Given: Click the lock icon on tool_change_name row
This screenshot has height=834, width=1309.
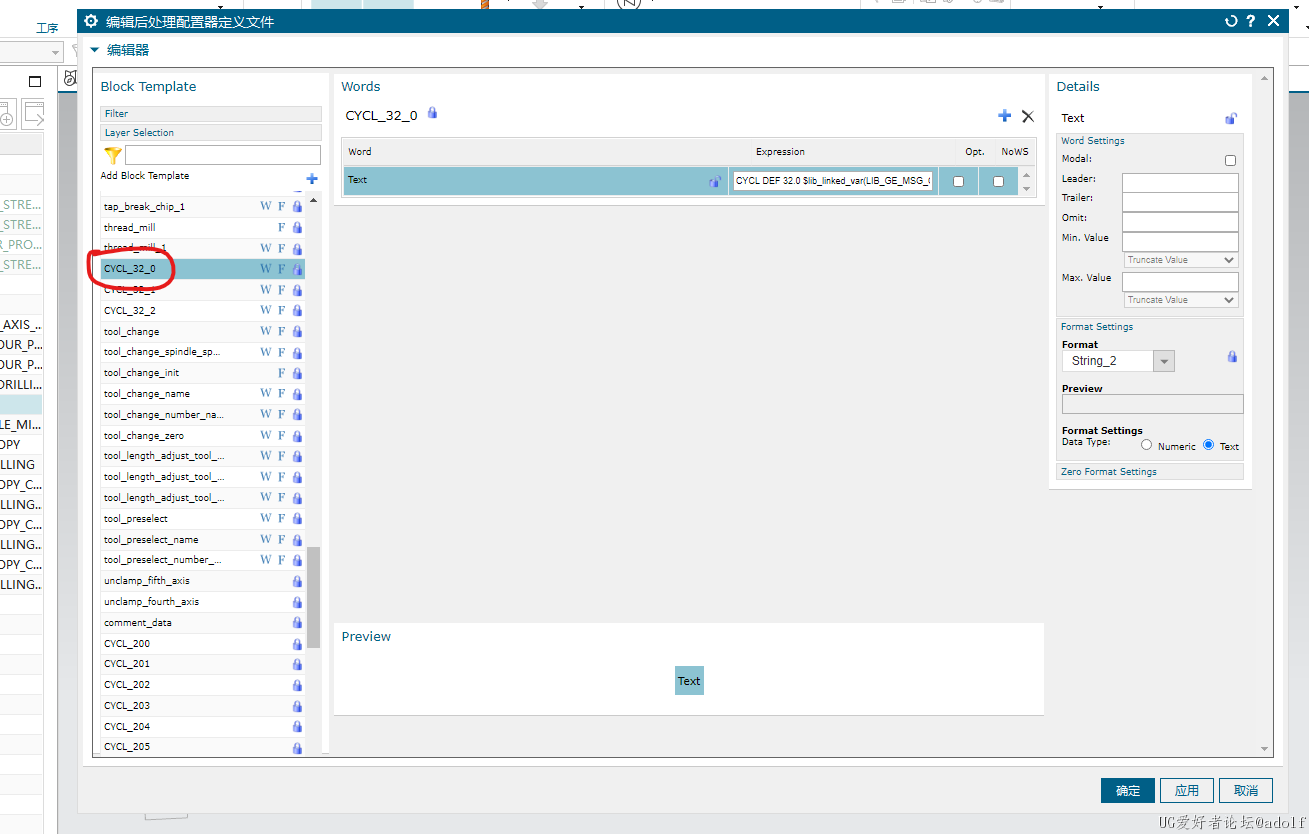Looking at the screenshot, I should [297, 394].
